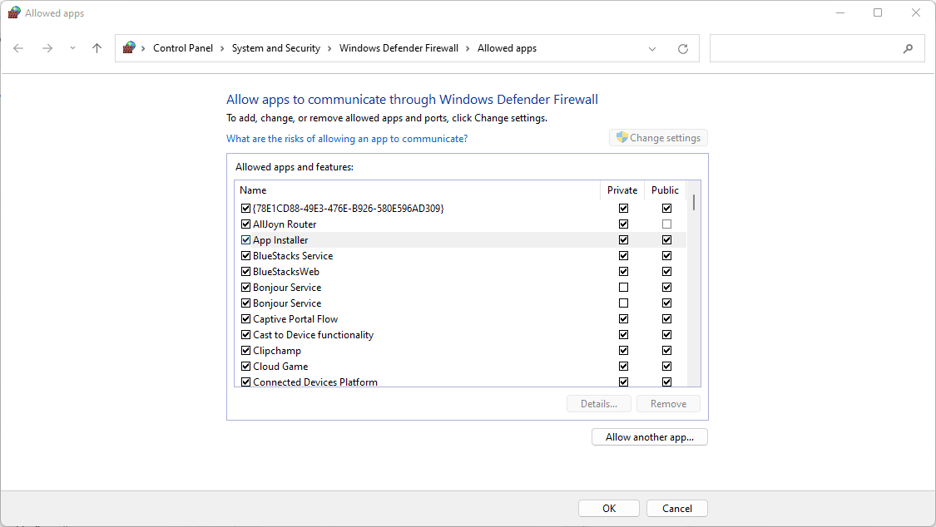Uncheck Public for BlueStacks Service
The height and width of the screenshot is (527, 936).
pyautogui.click(x=667, y=255)
